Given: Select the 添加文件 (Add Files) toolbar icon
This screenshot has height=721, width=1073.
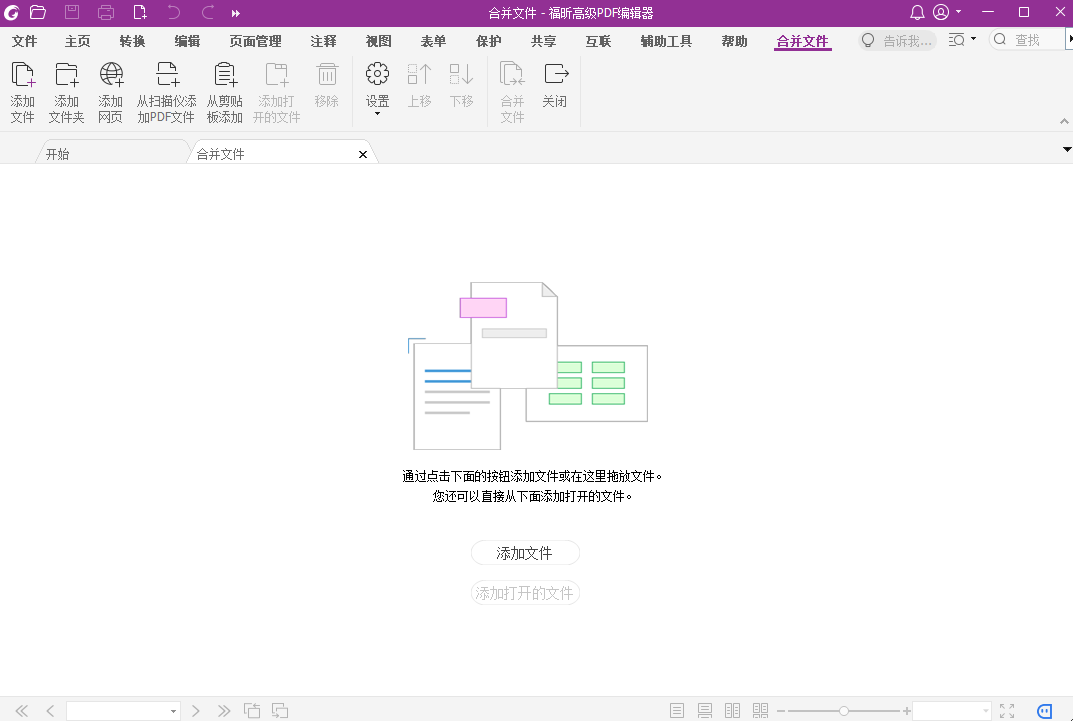Looking at the screenshot, I should (x=23, y=91).
